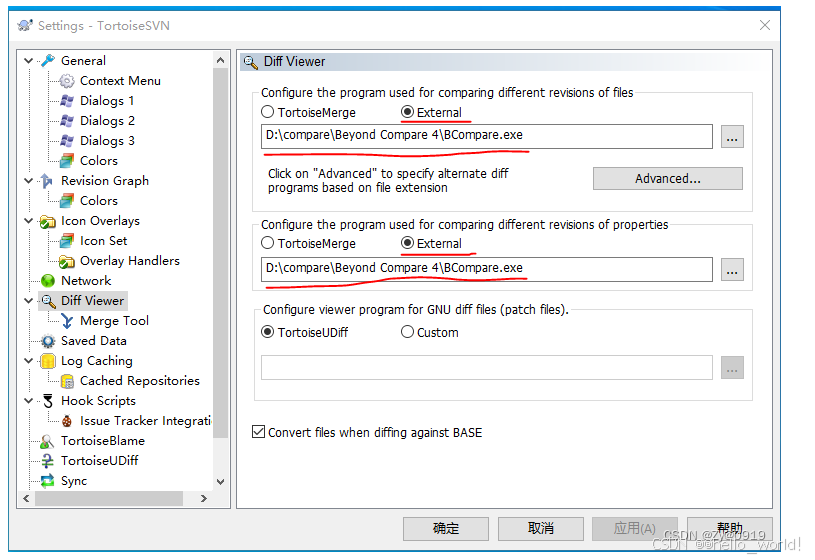Select External for comparing properties

408,243
